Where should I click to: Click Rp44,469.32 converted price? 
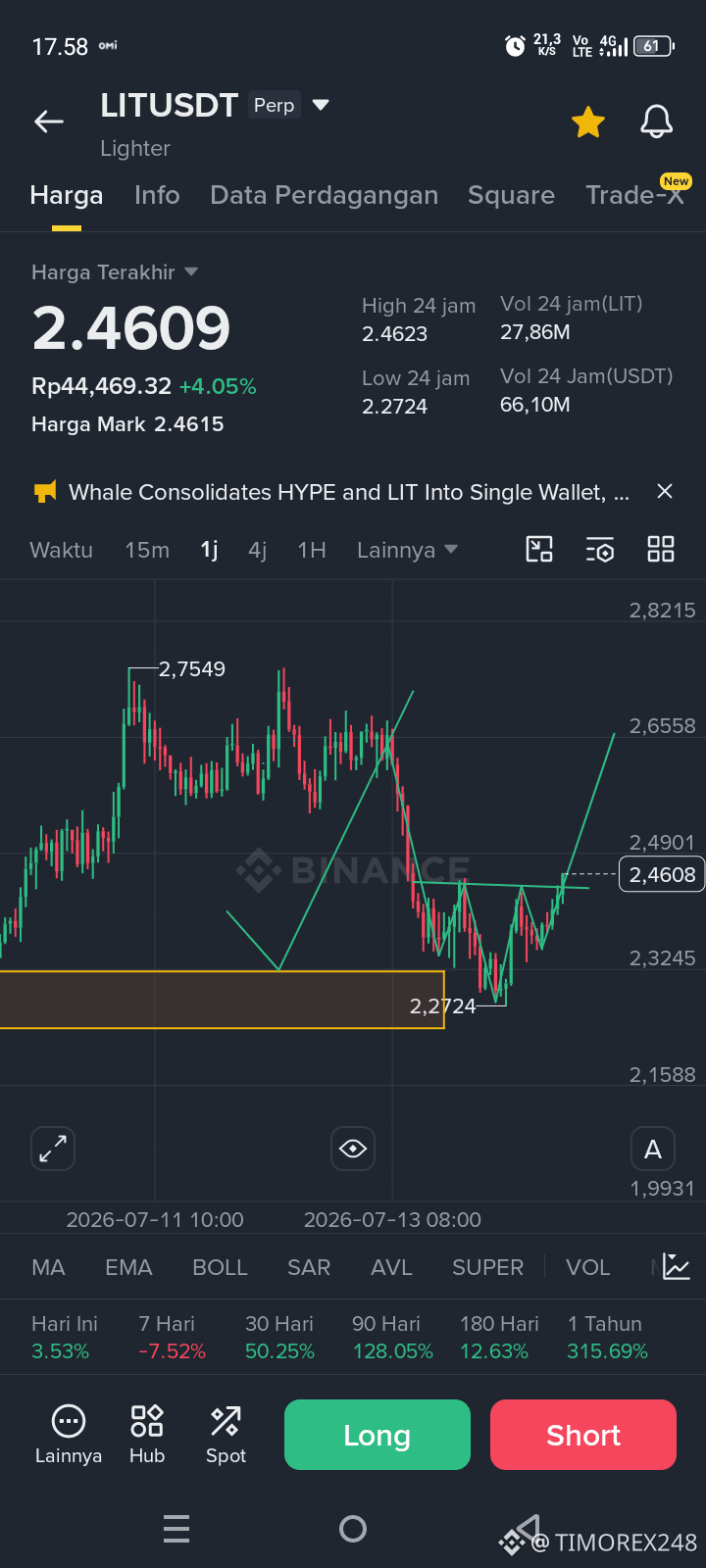101,386
